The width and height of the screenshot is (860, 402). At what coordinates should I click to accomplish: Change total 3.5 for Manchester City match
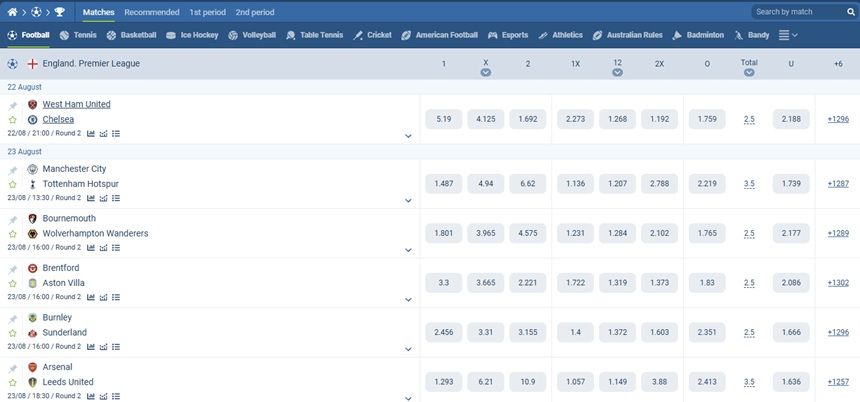click(x=749, y=184)
